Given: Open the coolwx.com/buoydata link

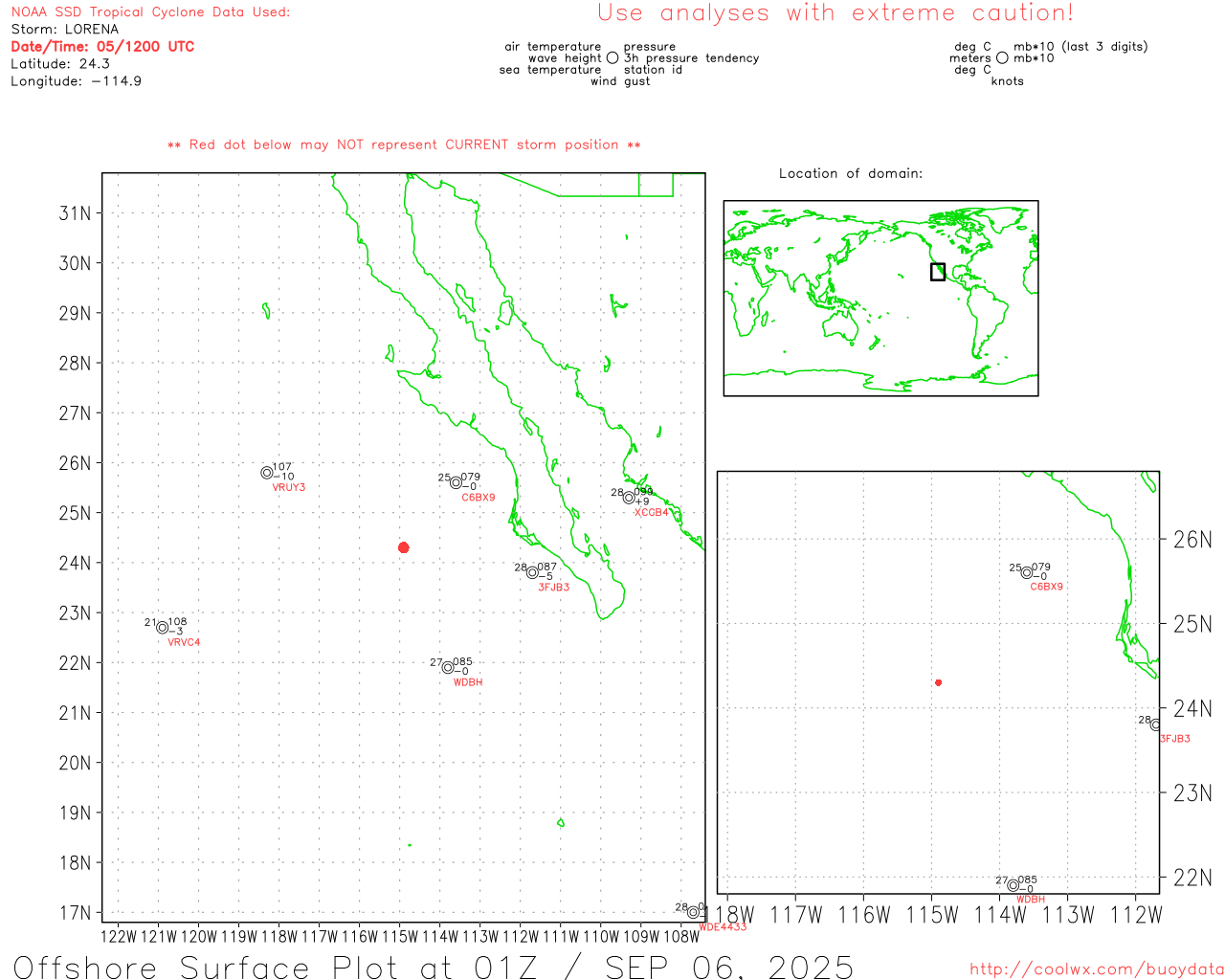Looking at the screenshot, I should 1097,969.
